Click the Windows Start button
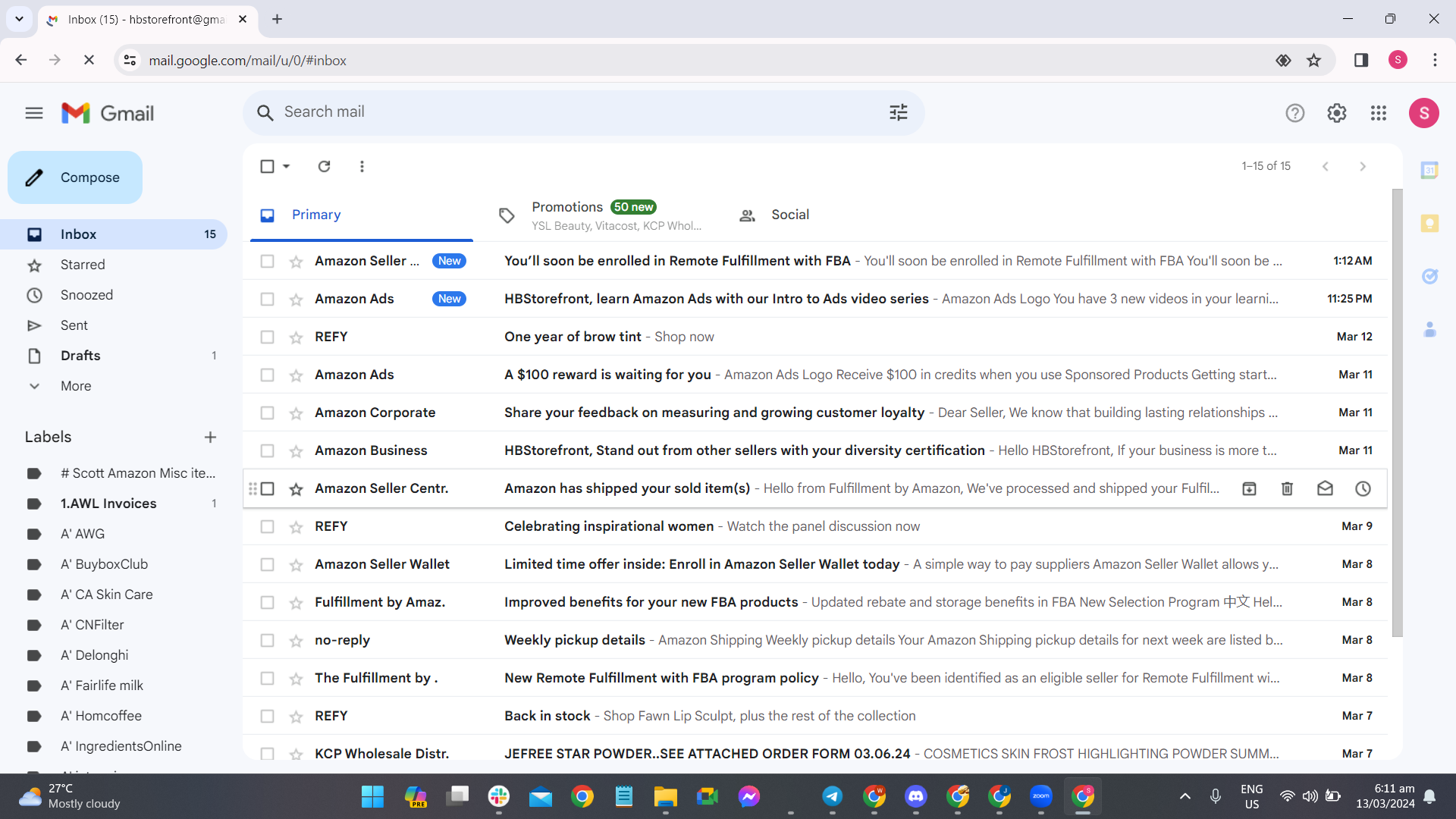The height and width of the screenshot is (819, 1456). (x=372, y=796)
